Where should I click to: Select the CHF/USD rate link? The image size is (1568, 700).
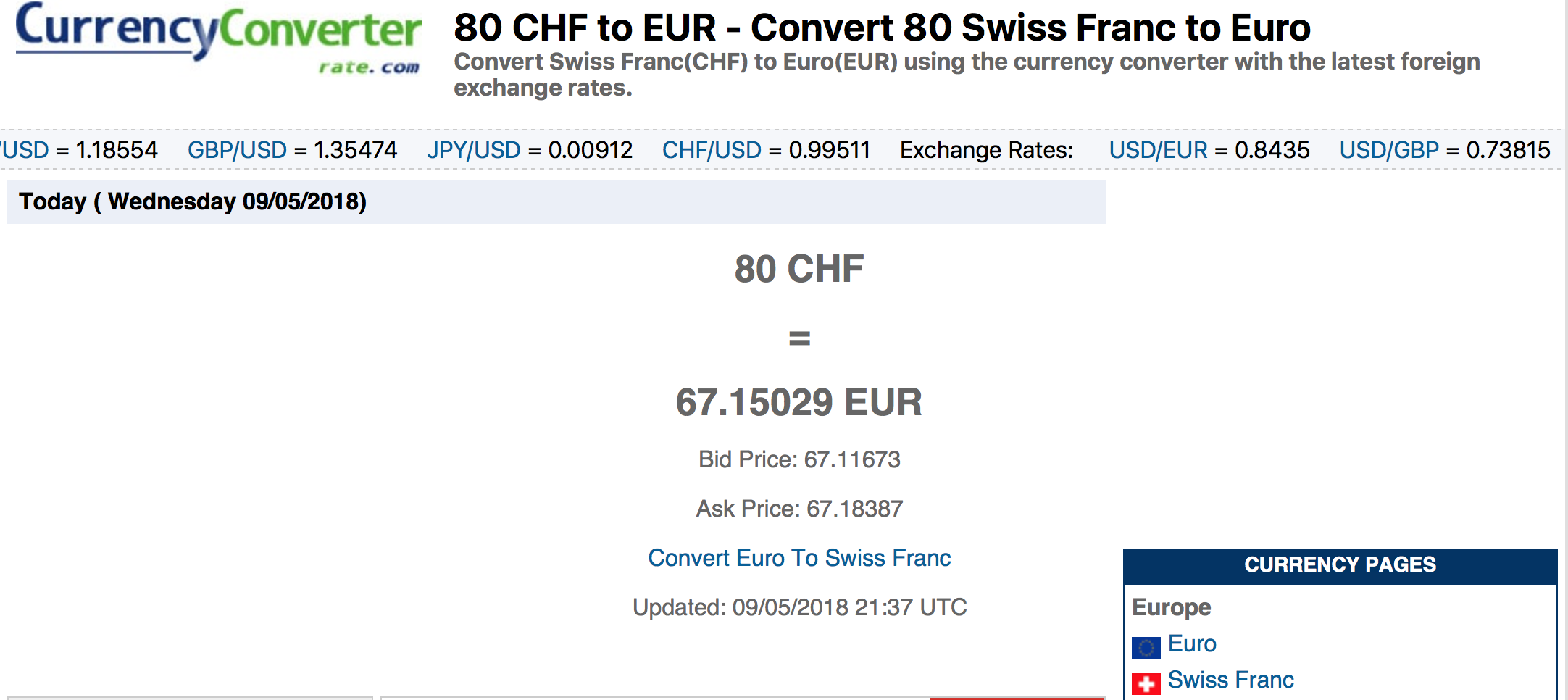(712, 149)
